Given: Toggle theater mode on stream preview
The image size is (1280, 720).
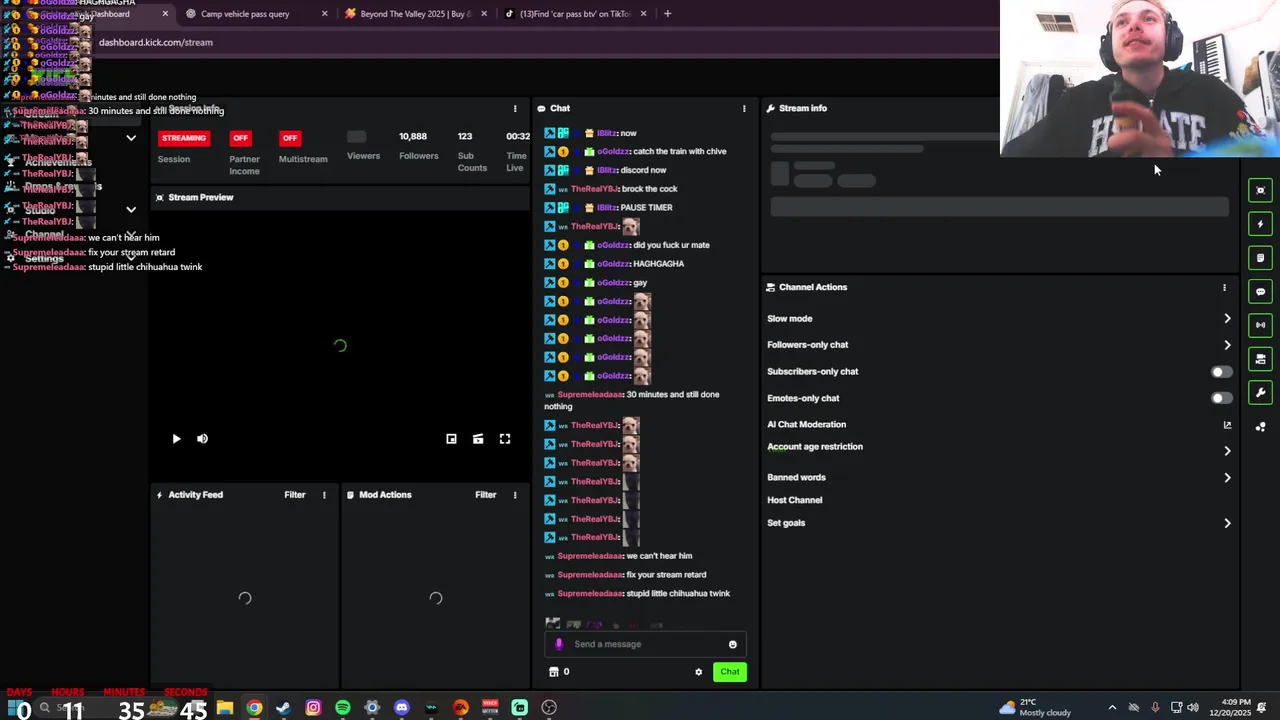Looking at the screenshot, I should coord(478,439).
